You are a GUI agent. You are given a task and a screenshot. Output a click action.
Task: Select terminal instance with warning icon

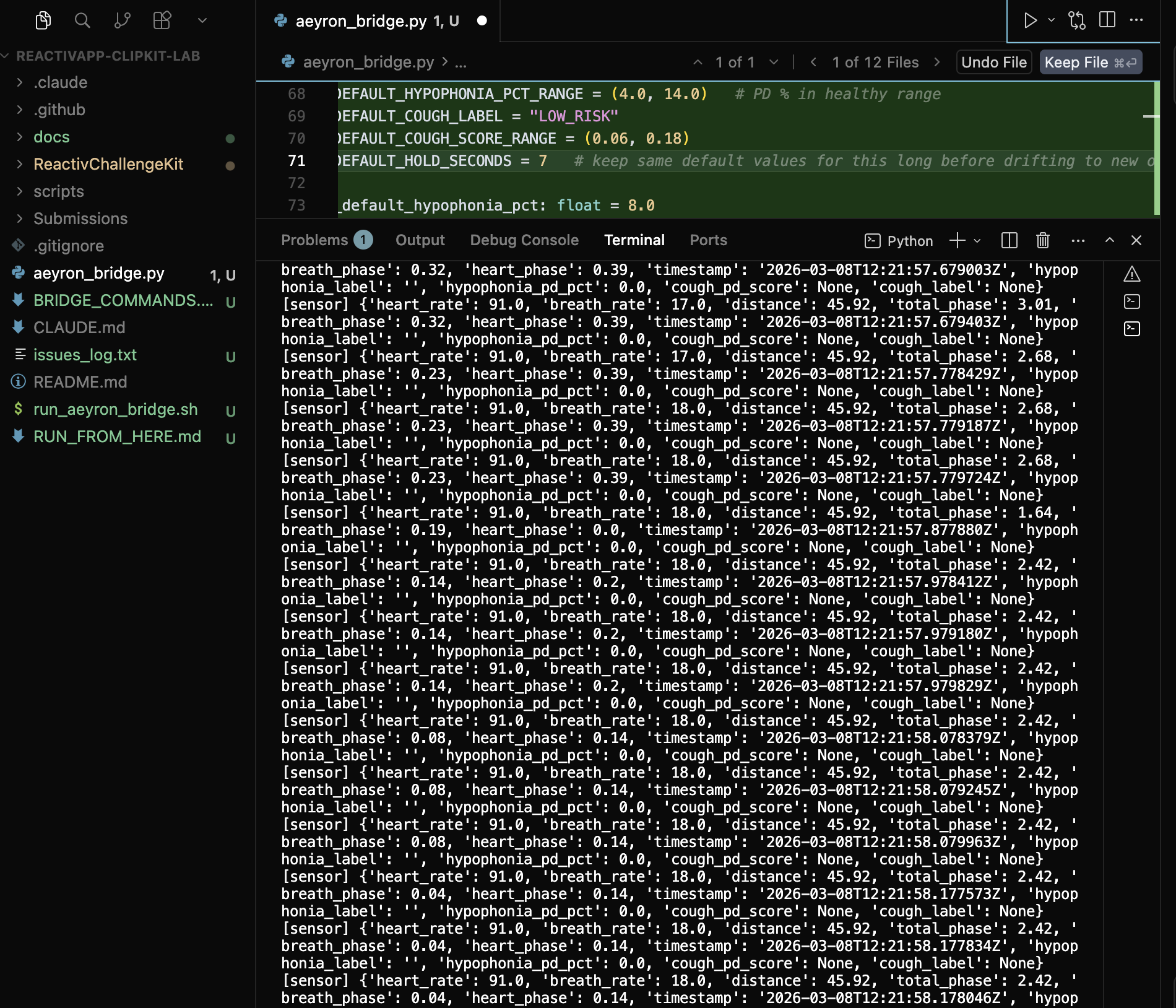1132,274
